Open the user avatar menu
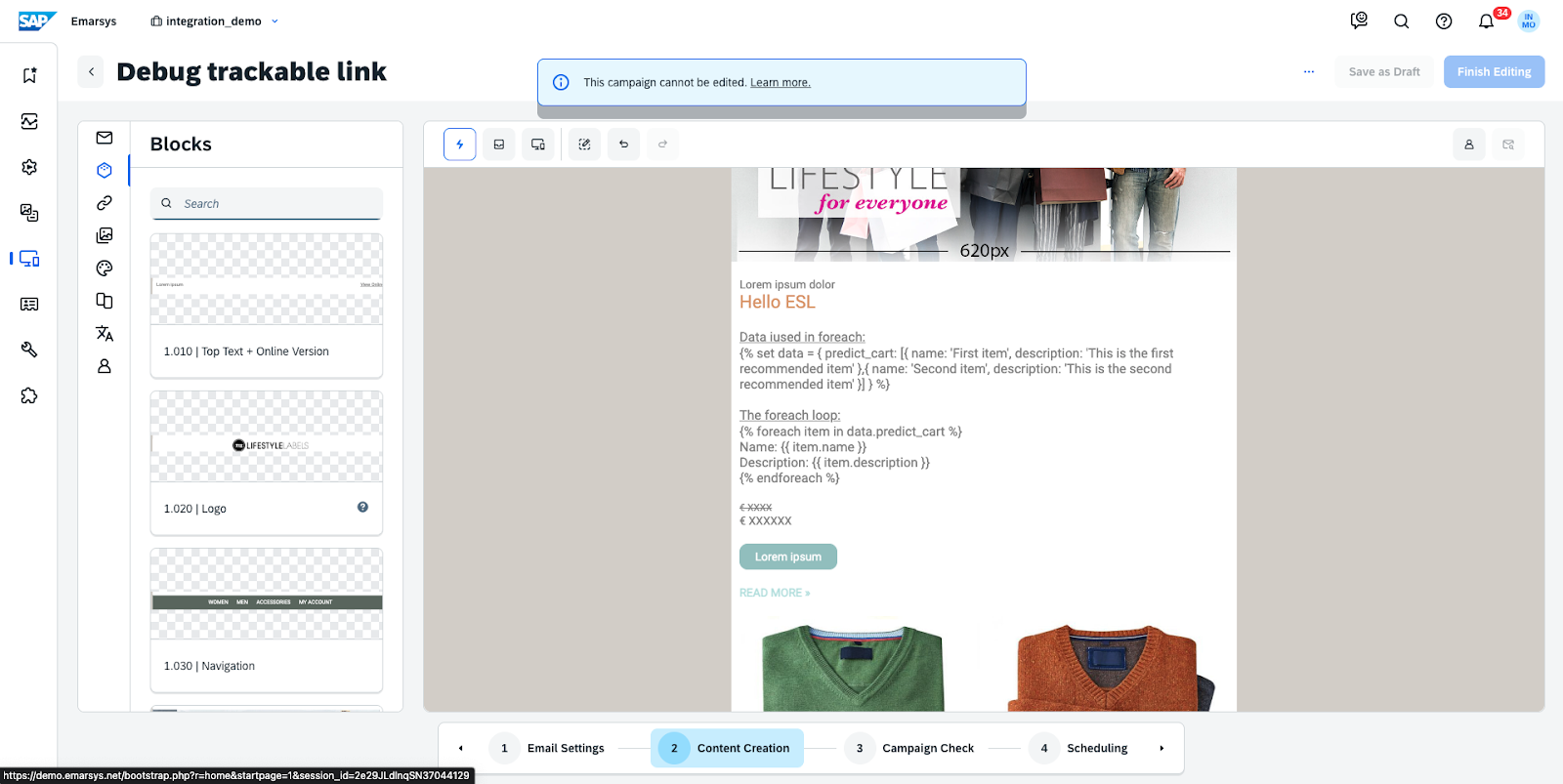1563x784 pixels. [1529, 21]
